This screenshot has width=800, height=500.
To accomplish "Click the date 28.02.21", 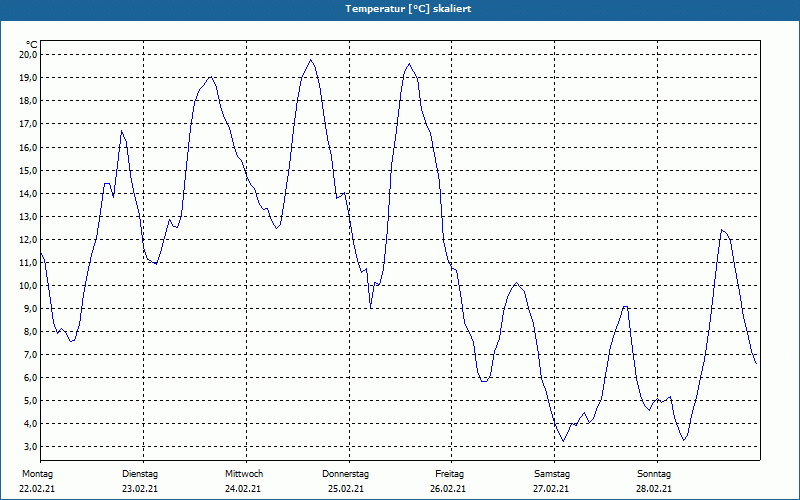I will coord(654,489).
